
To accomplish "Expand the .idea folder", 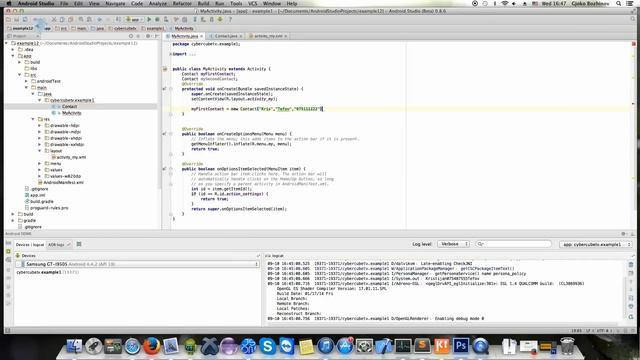I will tap(13, 49).
